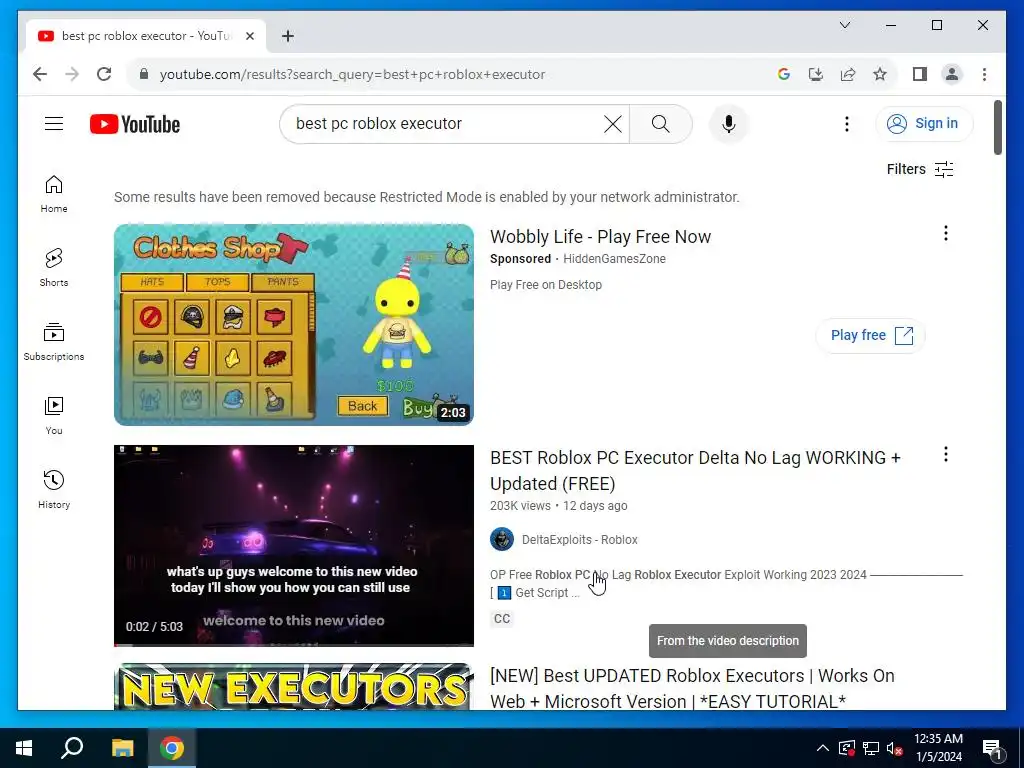Image resolution: width=1024 pixels, height=768 pixels.
Task: Open Shorts in the sidebar
Action: (x=54, y=268)
